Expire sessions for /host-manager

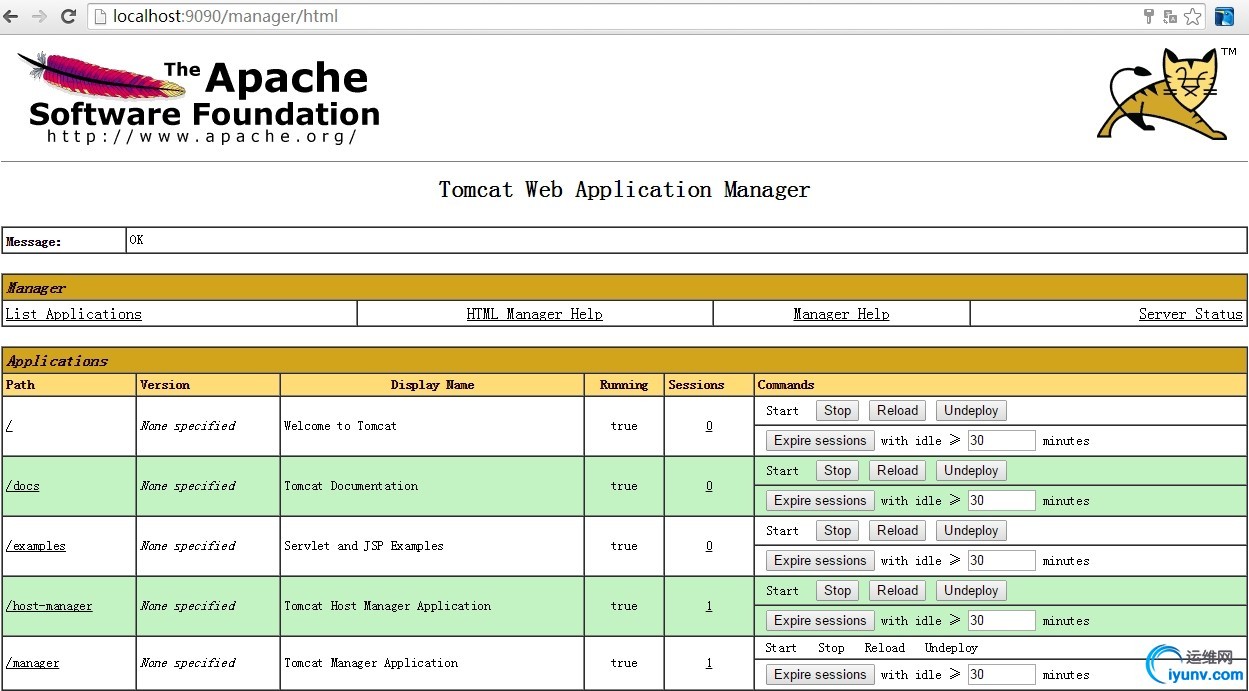(x=820, y=620)
